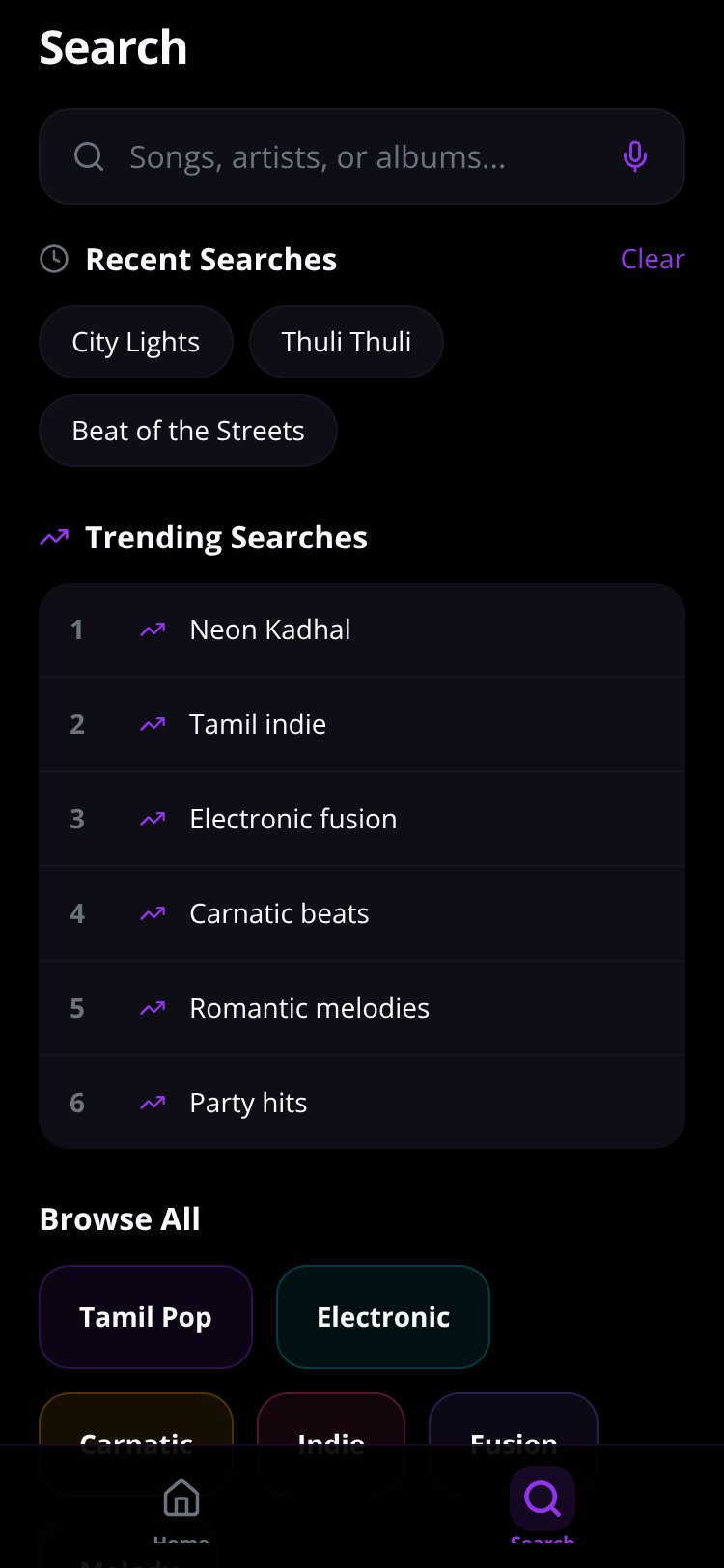Tap the microphone voice search icon
Screen dimensions: 724x1568
(x=634, y=156)
